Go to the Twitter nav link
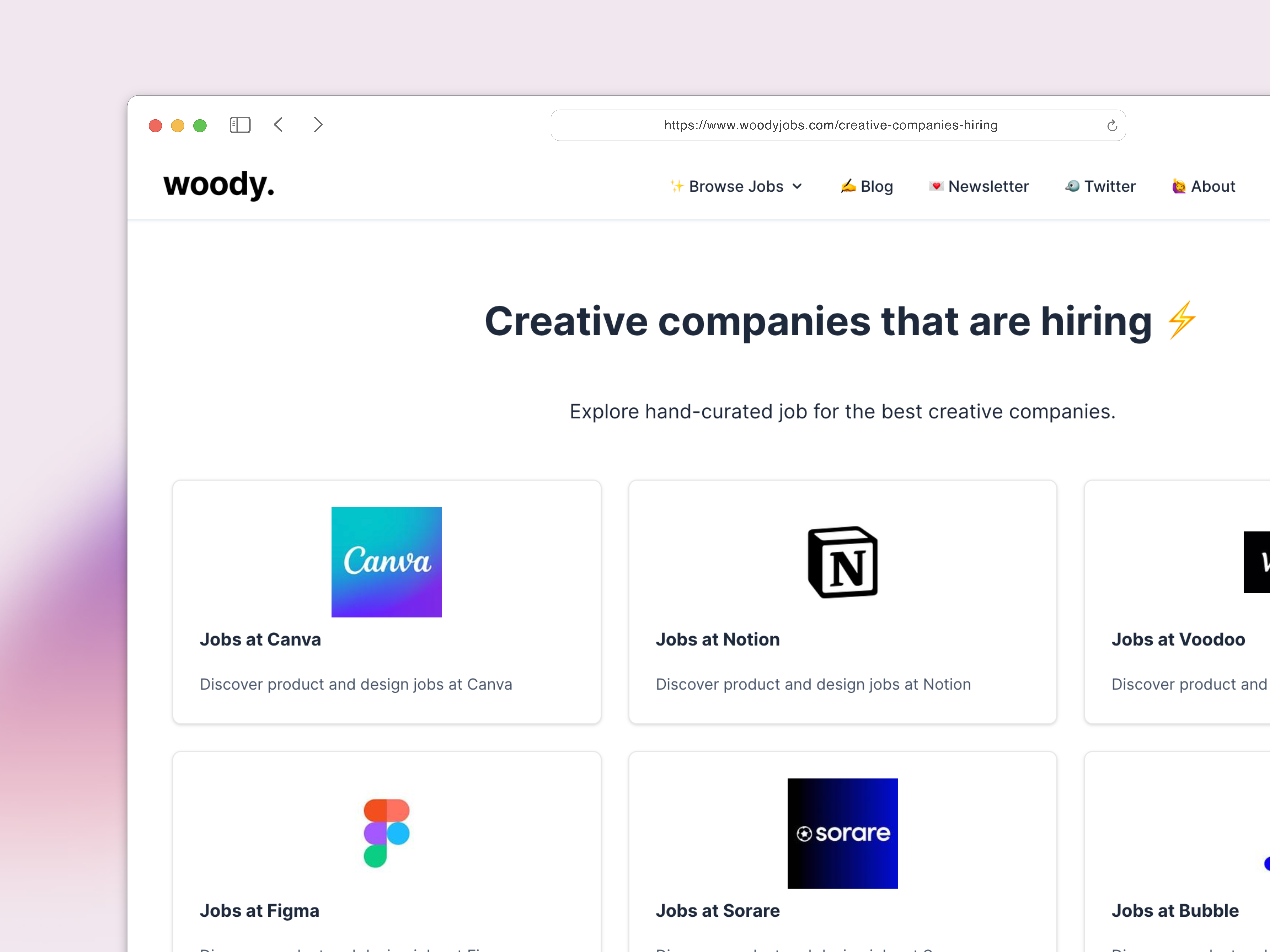The image size is (1270, 952). (1101, 186)
